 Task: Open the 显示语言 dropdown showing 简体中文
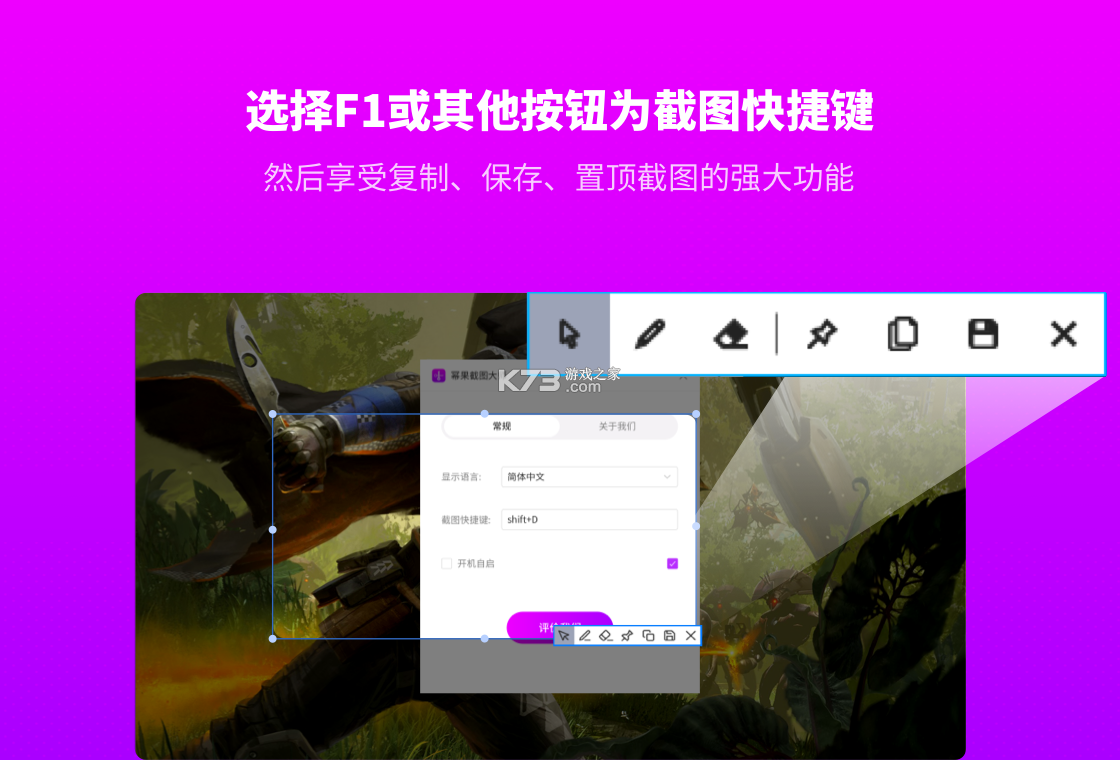(589, 476)
